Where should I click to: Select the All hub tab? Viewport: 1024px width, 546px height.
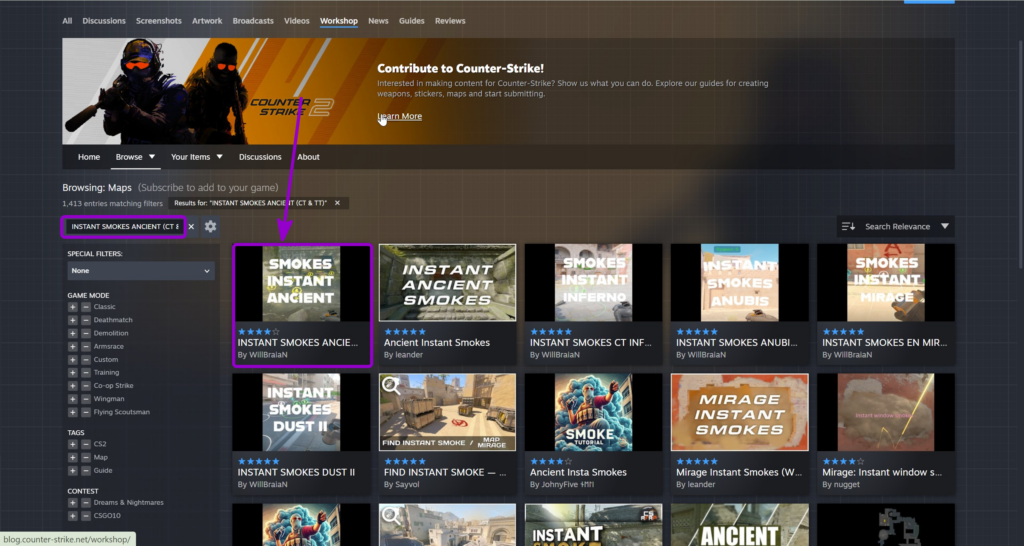tap(67, 21)
